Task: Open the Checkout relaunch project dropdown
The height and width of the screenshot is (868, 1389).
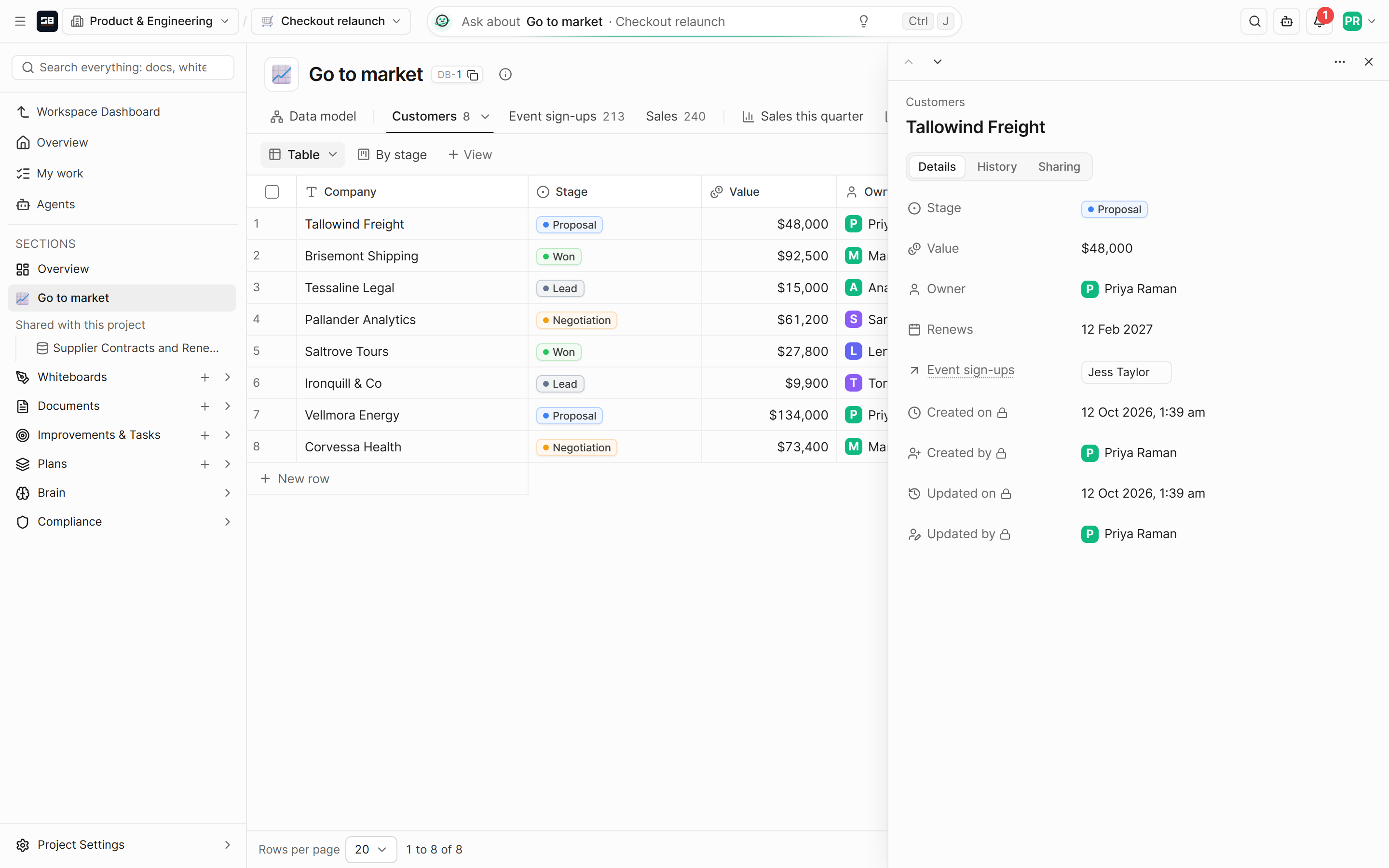Action: (331, 21)
